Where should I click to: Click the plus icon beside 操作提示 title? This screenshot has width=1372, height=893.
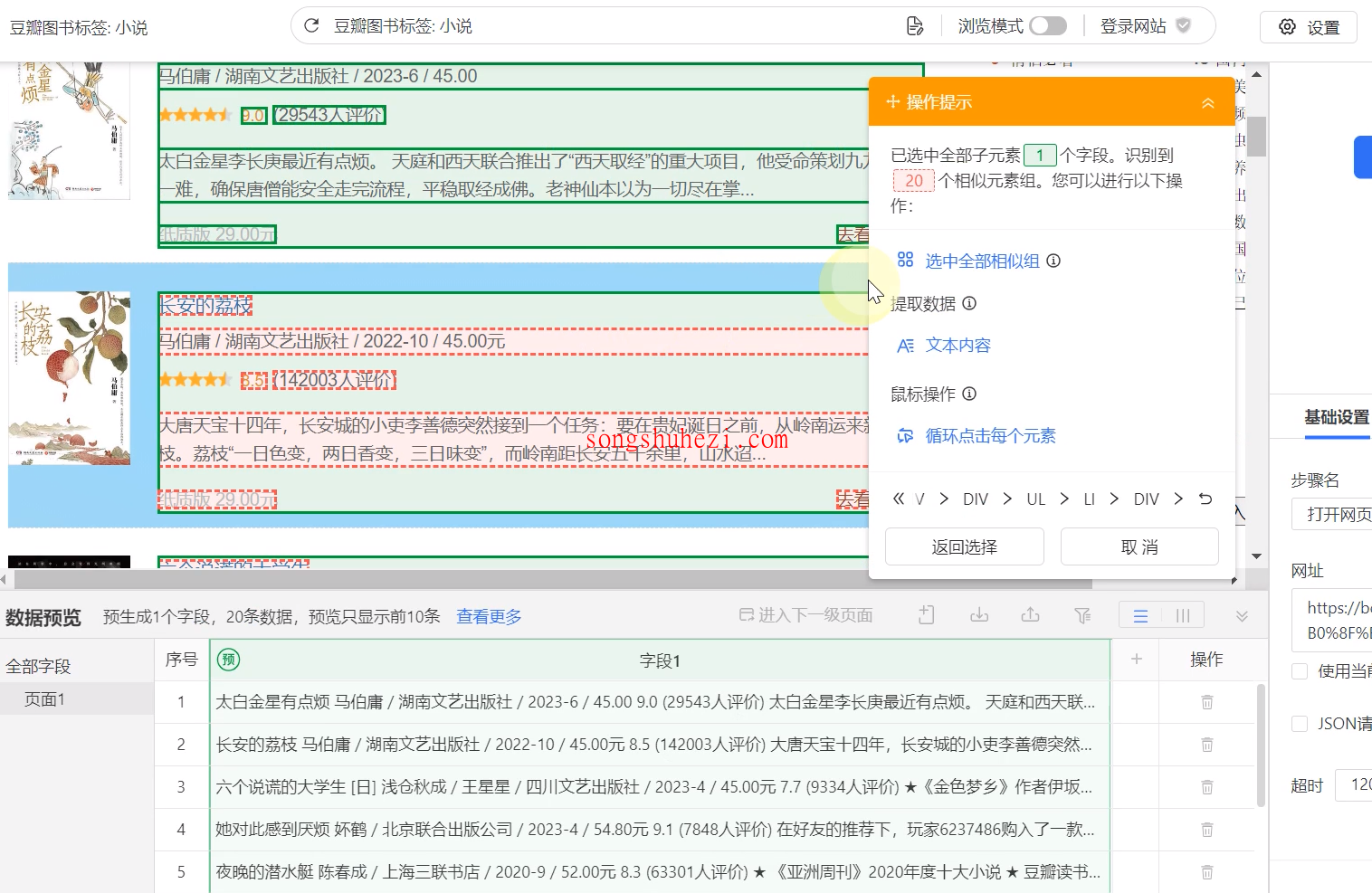(892, 102)
